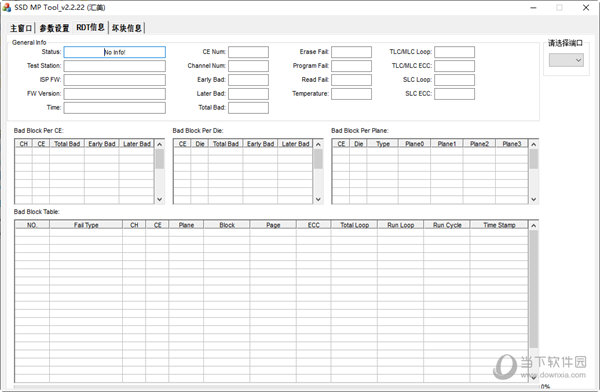Click scroll down arrow in Bad Block Per CE
600x392 pixels.
[160, 199]
